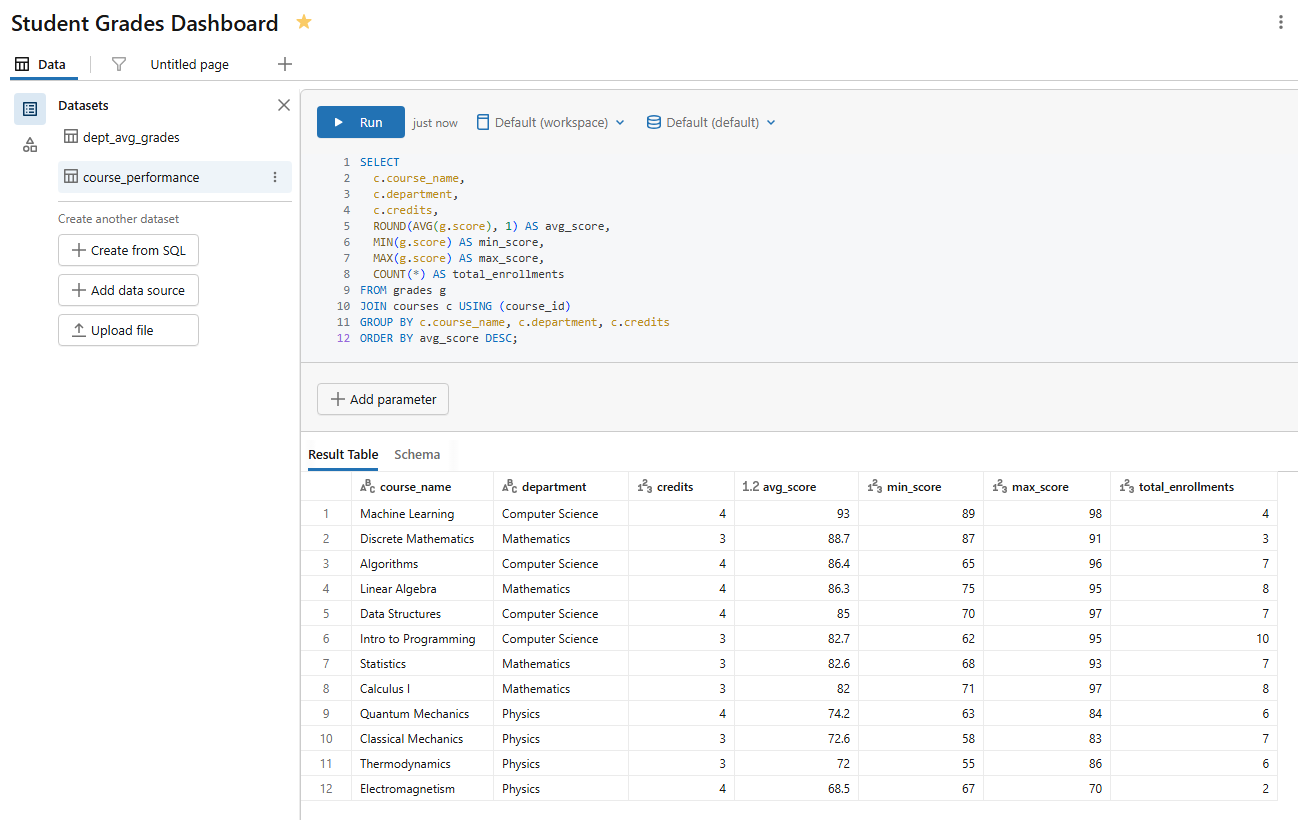Image resolution: width=1298 pixels, height=820 pixels.
Task: Click into the SQL editor on the SELECT line
Action: tap(380, 162)
